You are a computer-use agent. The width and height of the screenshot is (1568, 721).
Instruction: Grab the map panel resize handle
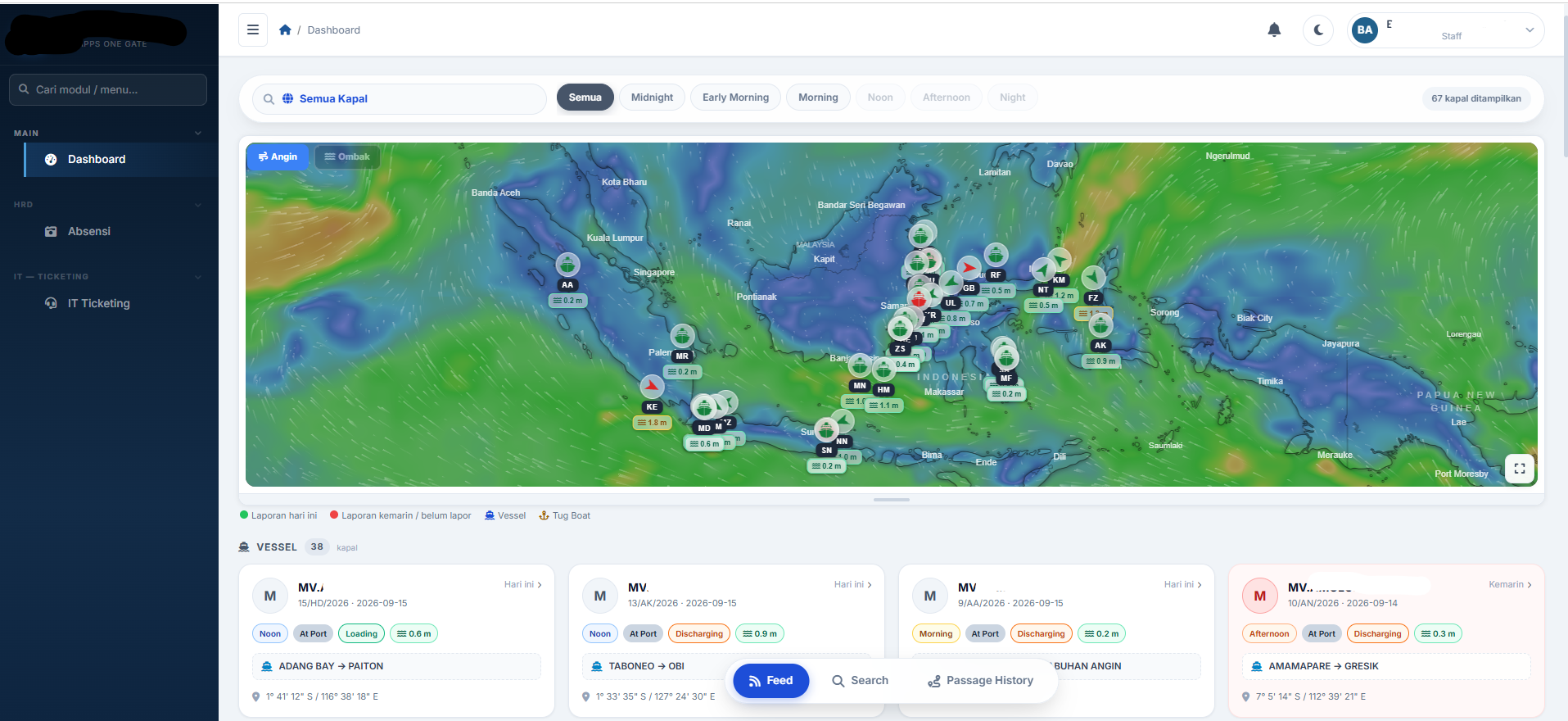(x=892, y=499)
